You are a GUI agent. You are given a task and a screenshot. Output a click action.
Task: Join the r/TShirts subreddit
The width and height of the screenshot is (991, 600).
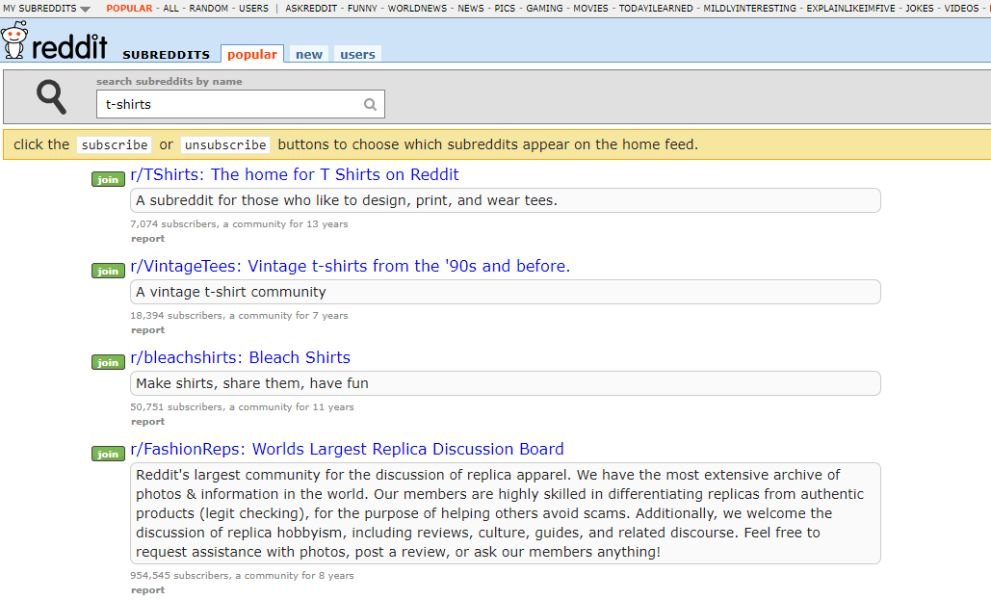[108, 180]
